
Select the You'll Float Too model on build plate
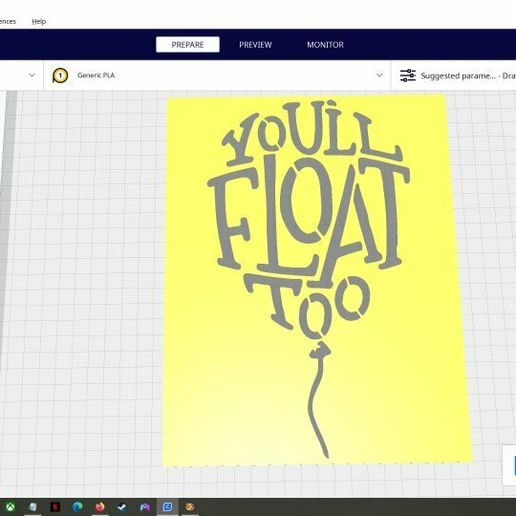pos(317,280)
